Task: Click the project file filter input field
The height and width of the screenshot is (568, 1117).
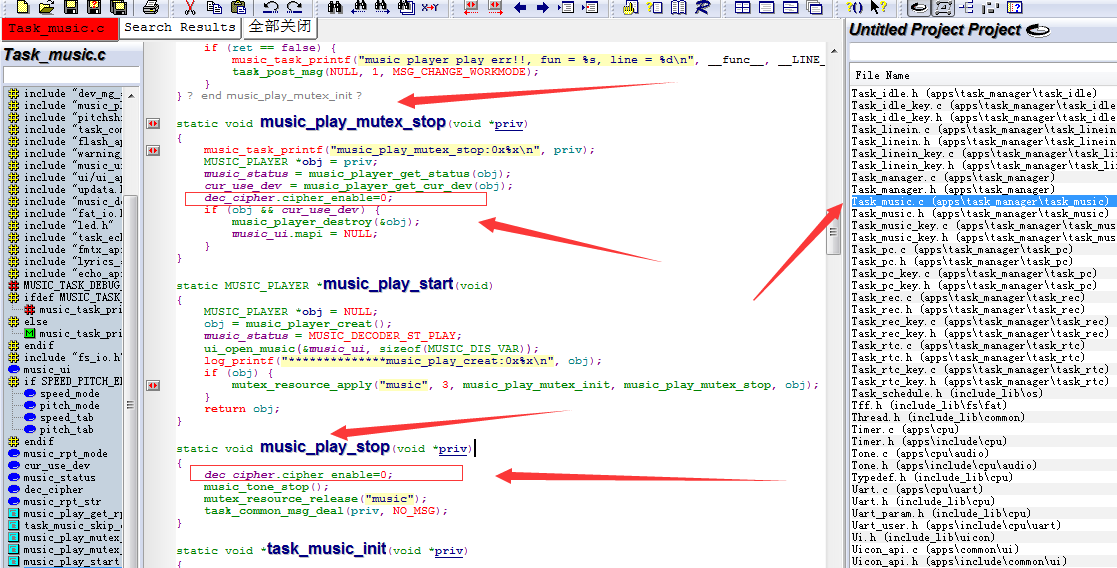Action: point(983,53)
